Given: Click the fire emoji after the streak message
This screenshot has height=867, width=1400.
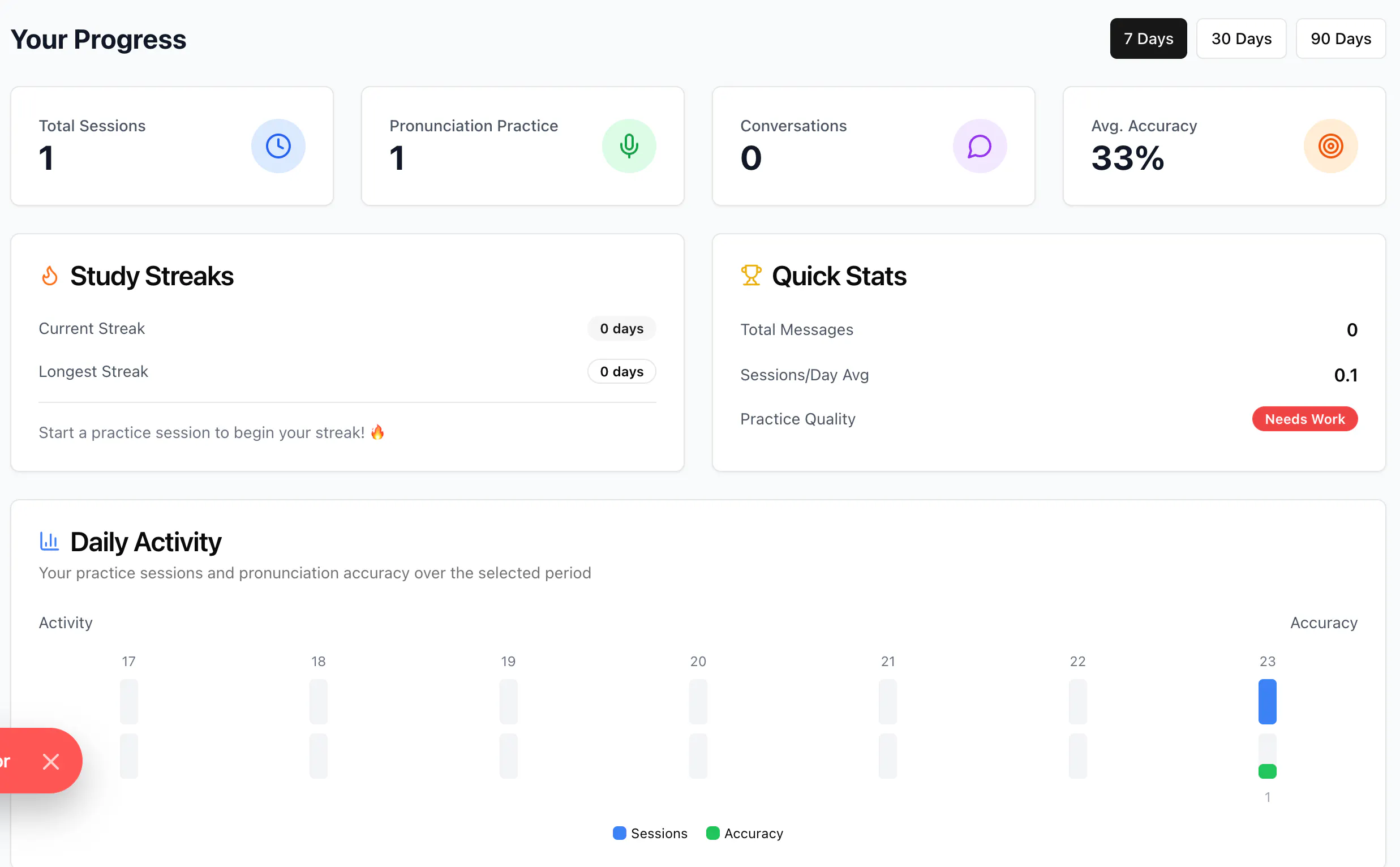Looking at the screenshot, I should [x=377, y=432].
